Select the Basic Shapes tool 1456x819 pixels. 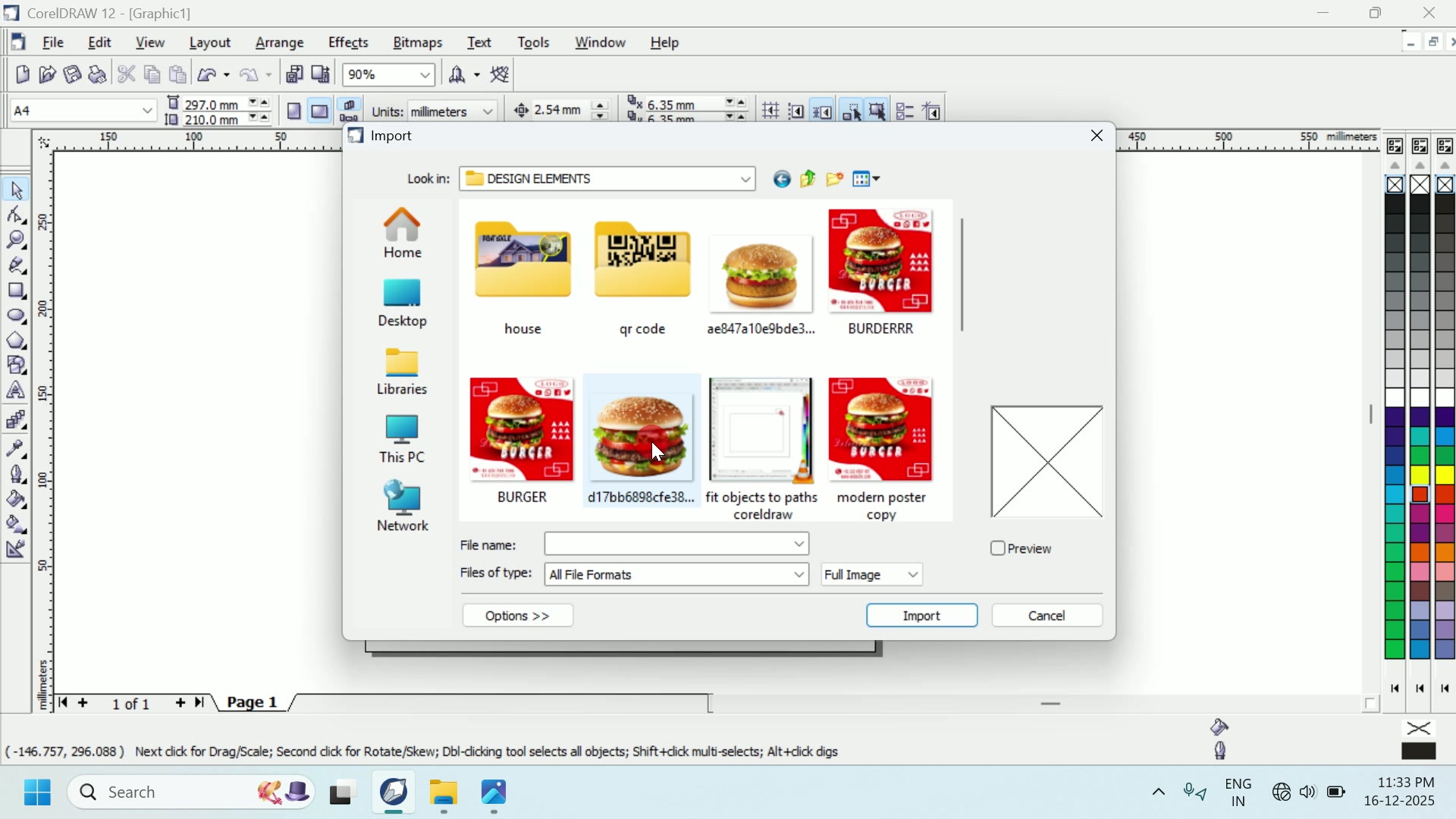coord(17,366)
